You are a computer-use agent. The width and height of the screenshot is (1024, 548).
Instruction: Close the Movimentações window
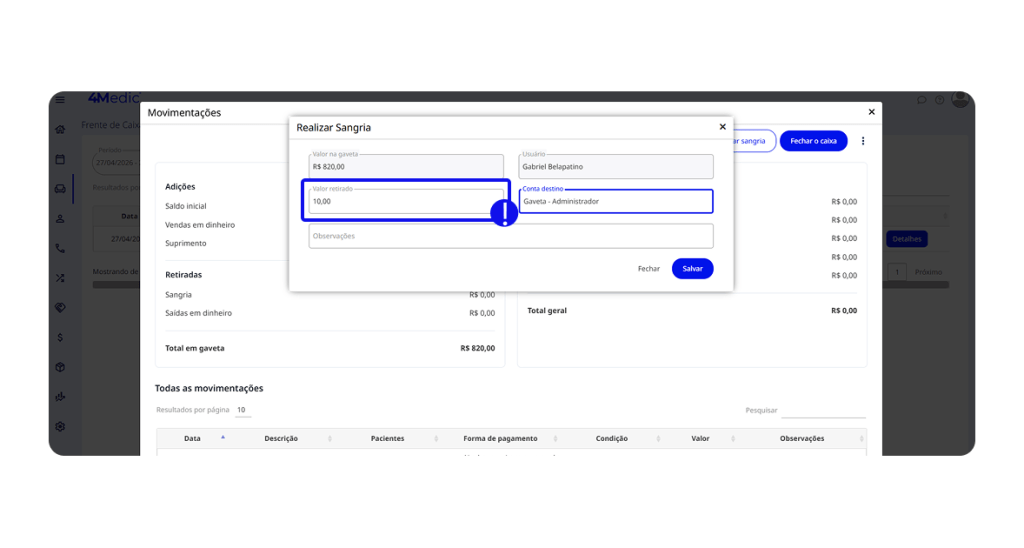(871, 112)
